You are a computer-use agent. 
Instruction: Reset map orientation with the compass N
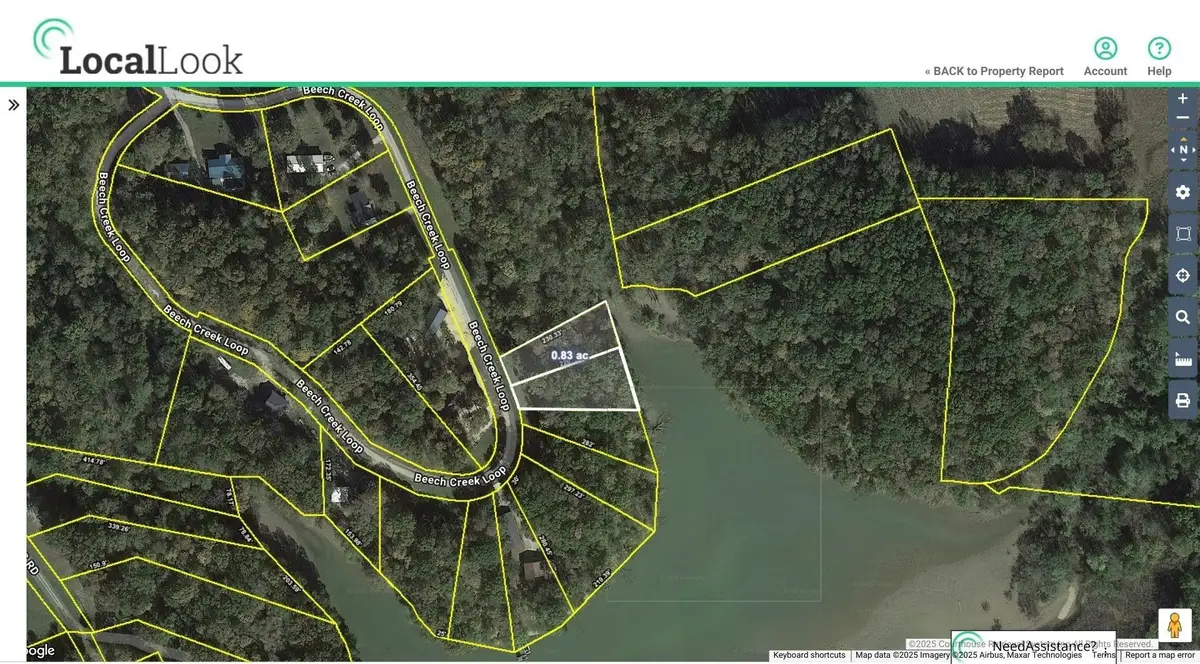pyautogui.click(x=1182, y=149)
